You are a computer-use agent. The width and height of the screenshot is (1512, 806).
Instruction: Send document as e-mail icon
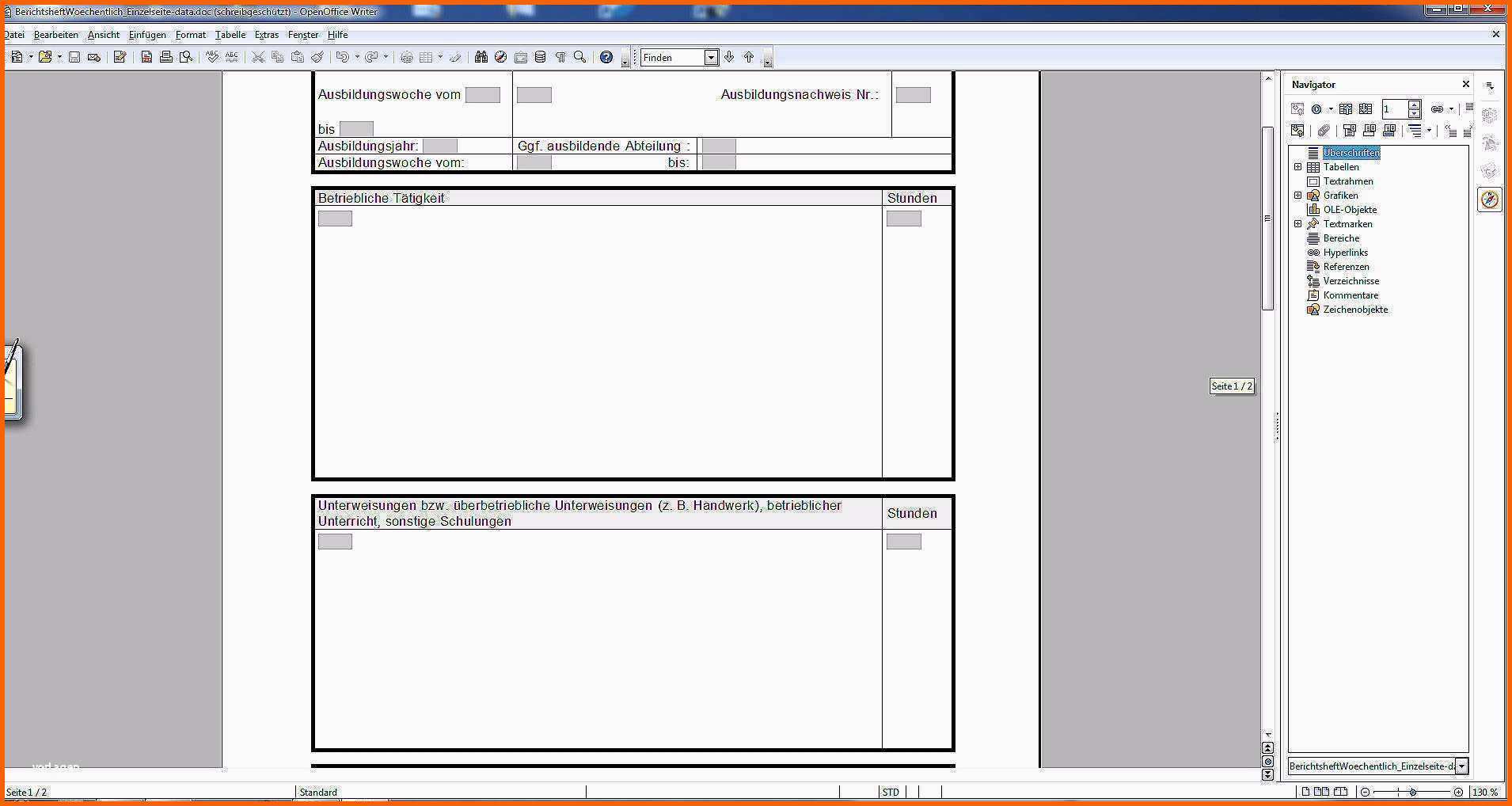pos(94,57)
